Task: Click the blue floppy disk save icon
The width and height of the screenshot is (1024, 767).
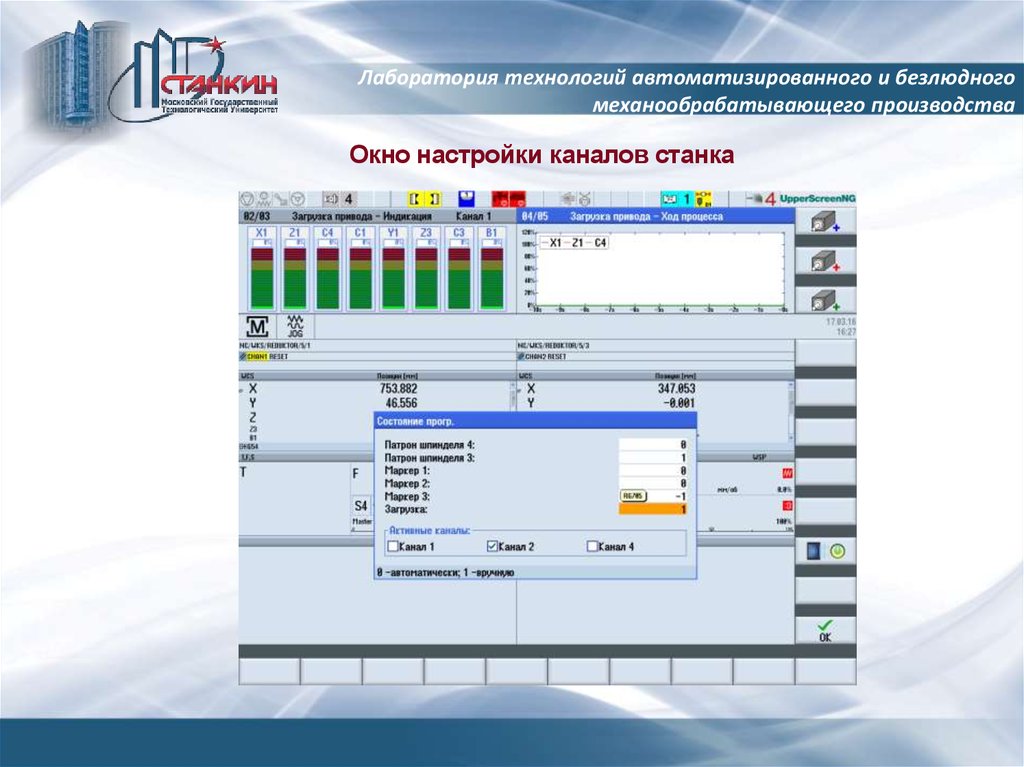Action: coord(466,199)
